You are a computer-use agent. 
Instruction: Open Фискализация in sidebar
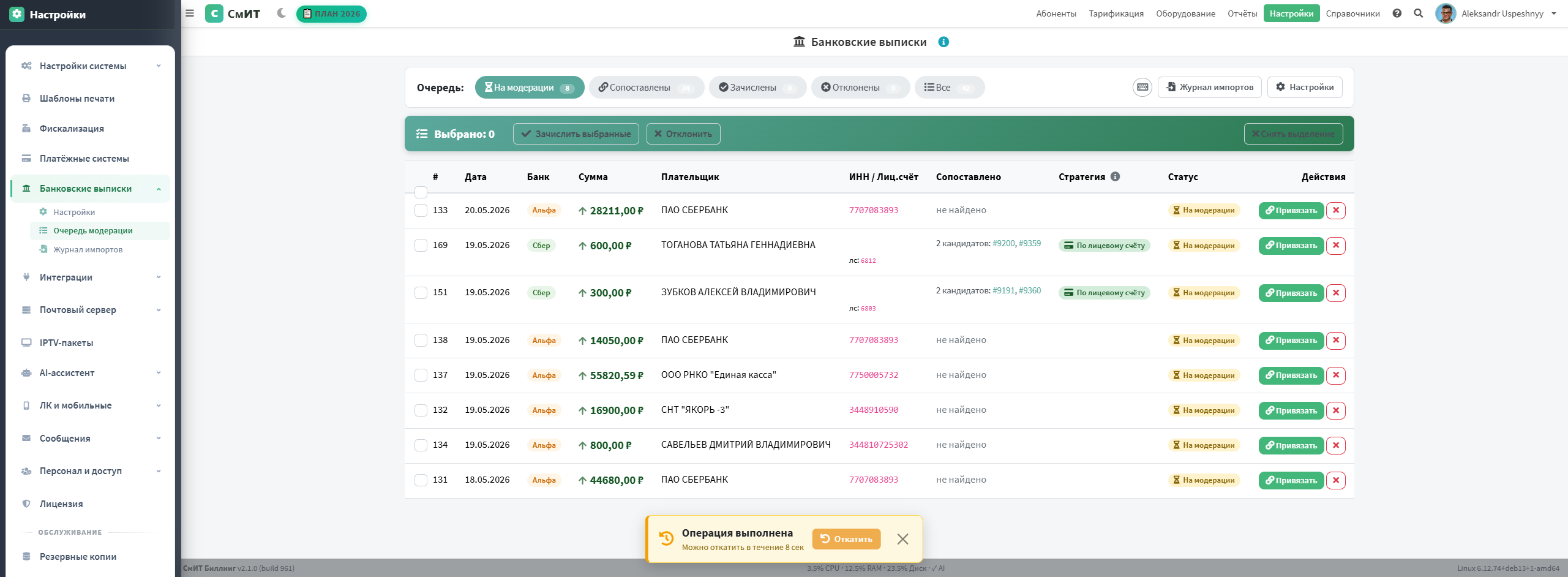pyautogui.click(x=72, y=128)
